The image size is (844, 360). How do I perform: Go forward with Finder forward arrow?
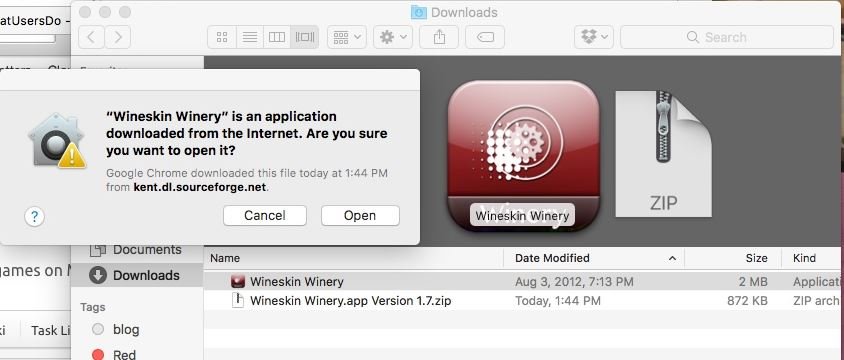[x=117, y=37]
